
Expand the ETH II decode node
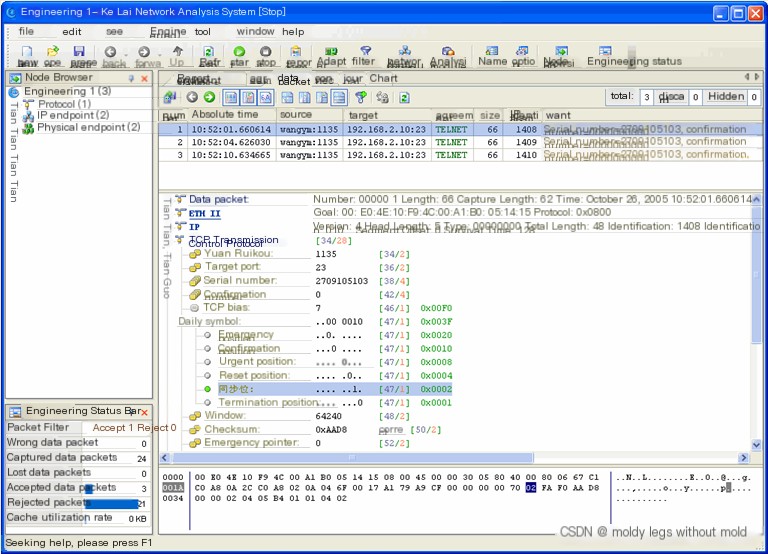pos(180,213)
